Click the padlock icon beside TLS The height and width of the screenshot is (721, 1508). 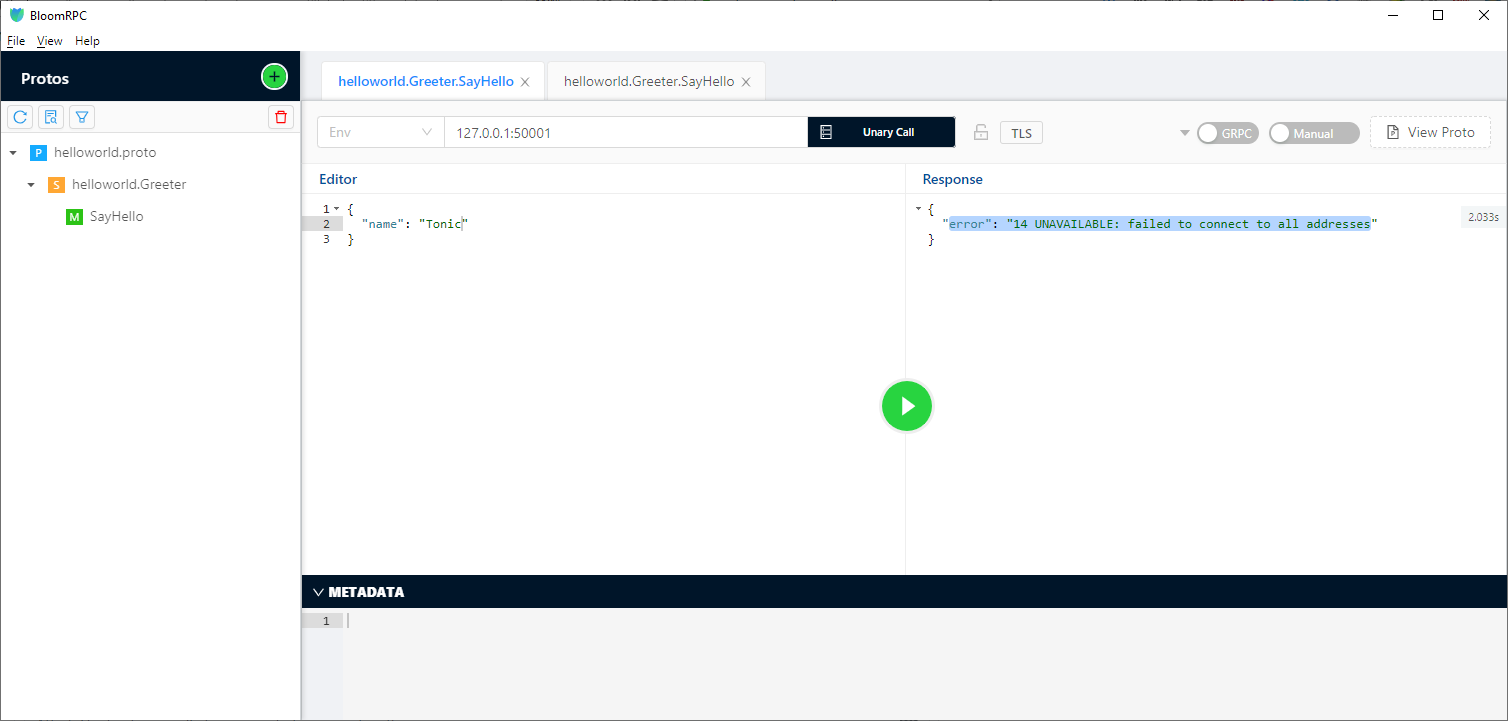click(x=980, y=132)
